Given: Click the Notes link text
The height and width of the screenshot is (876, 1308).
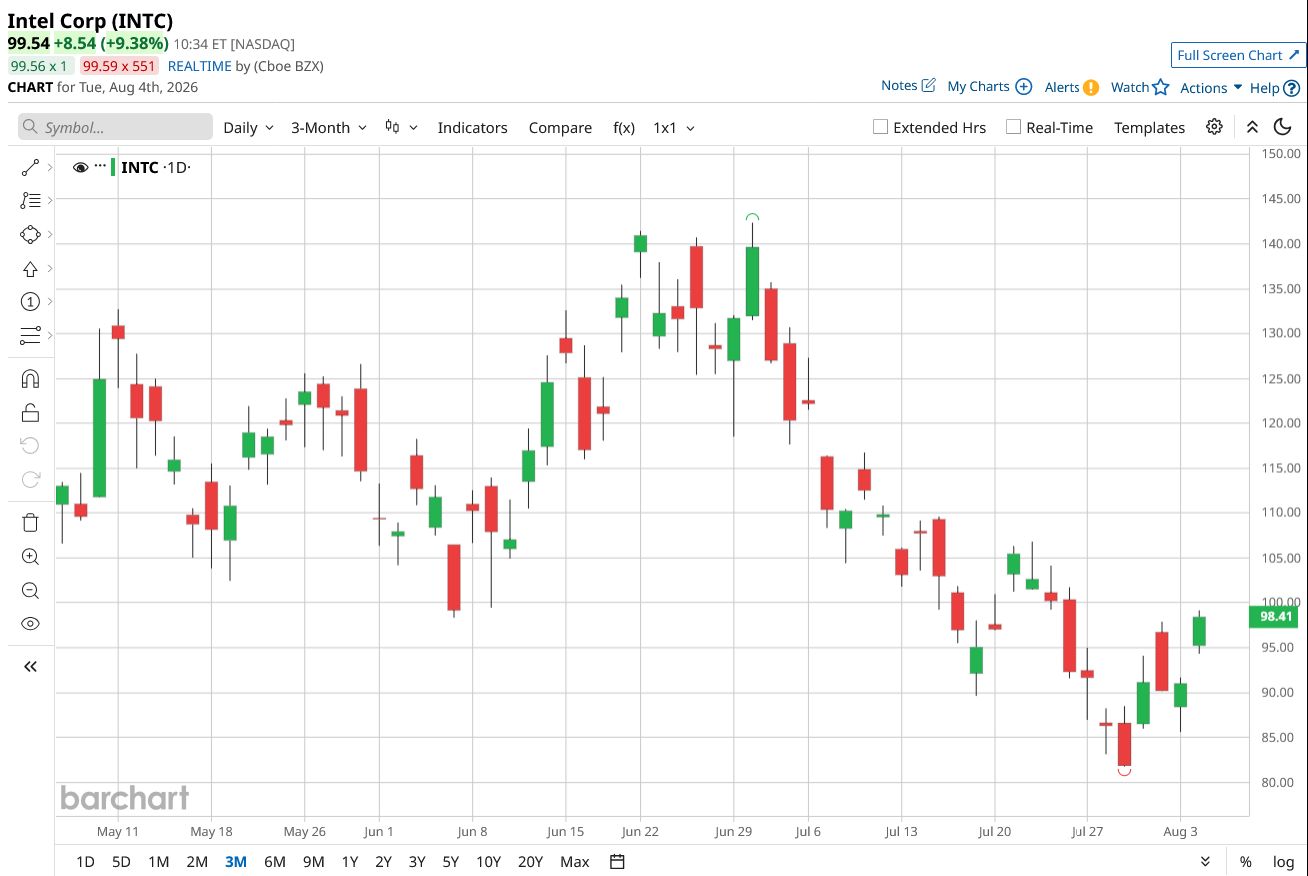Looking at the screenshot, I should [899, 86].
